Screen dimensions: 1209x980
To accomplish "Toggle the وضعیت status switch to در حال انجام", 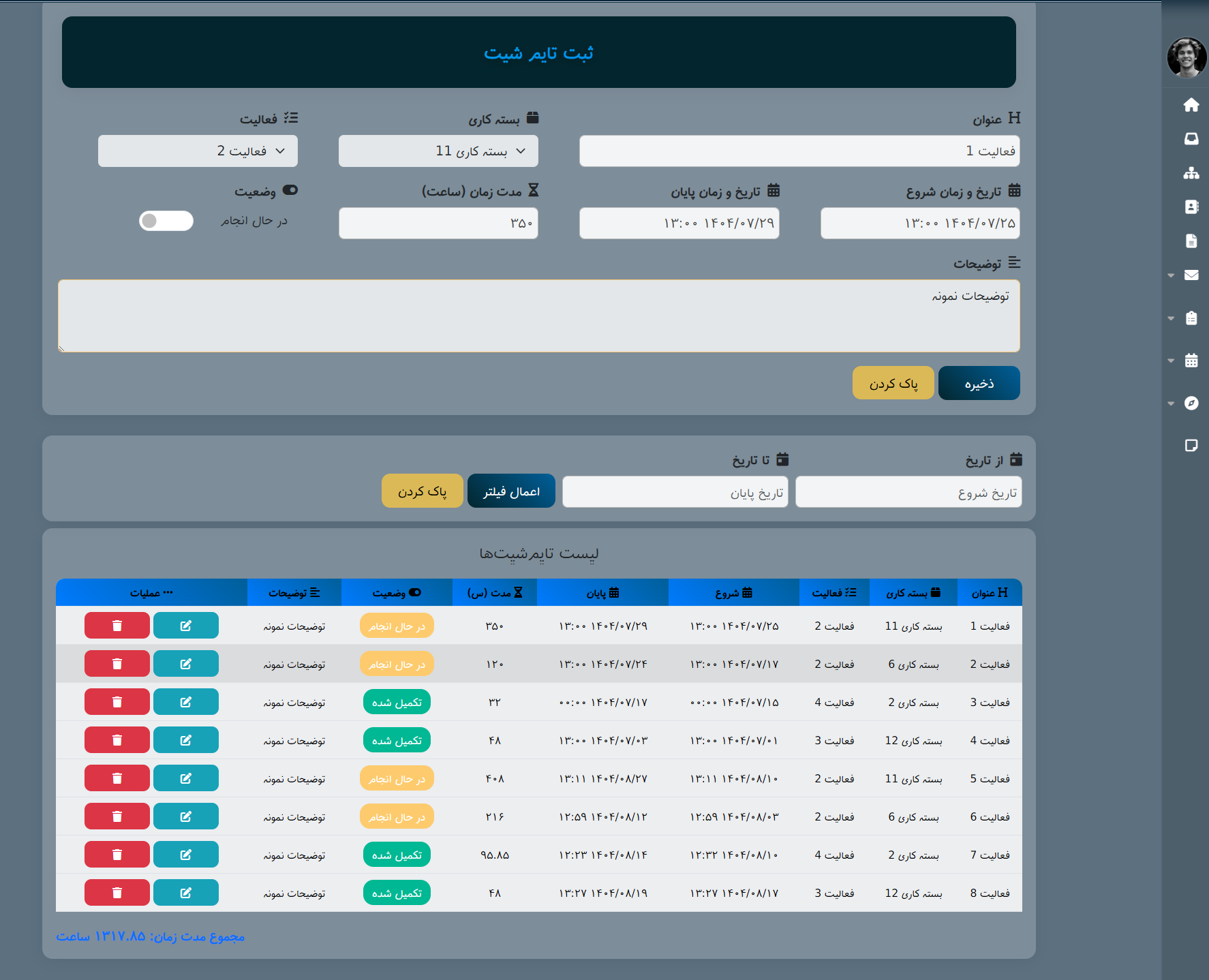I will pyautogui.click(x=166, y=221).
